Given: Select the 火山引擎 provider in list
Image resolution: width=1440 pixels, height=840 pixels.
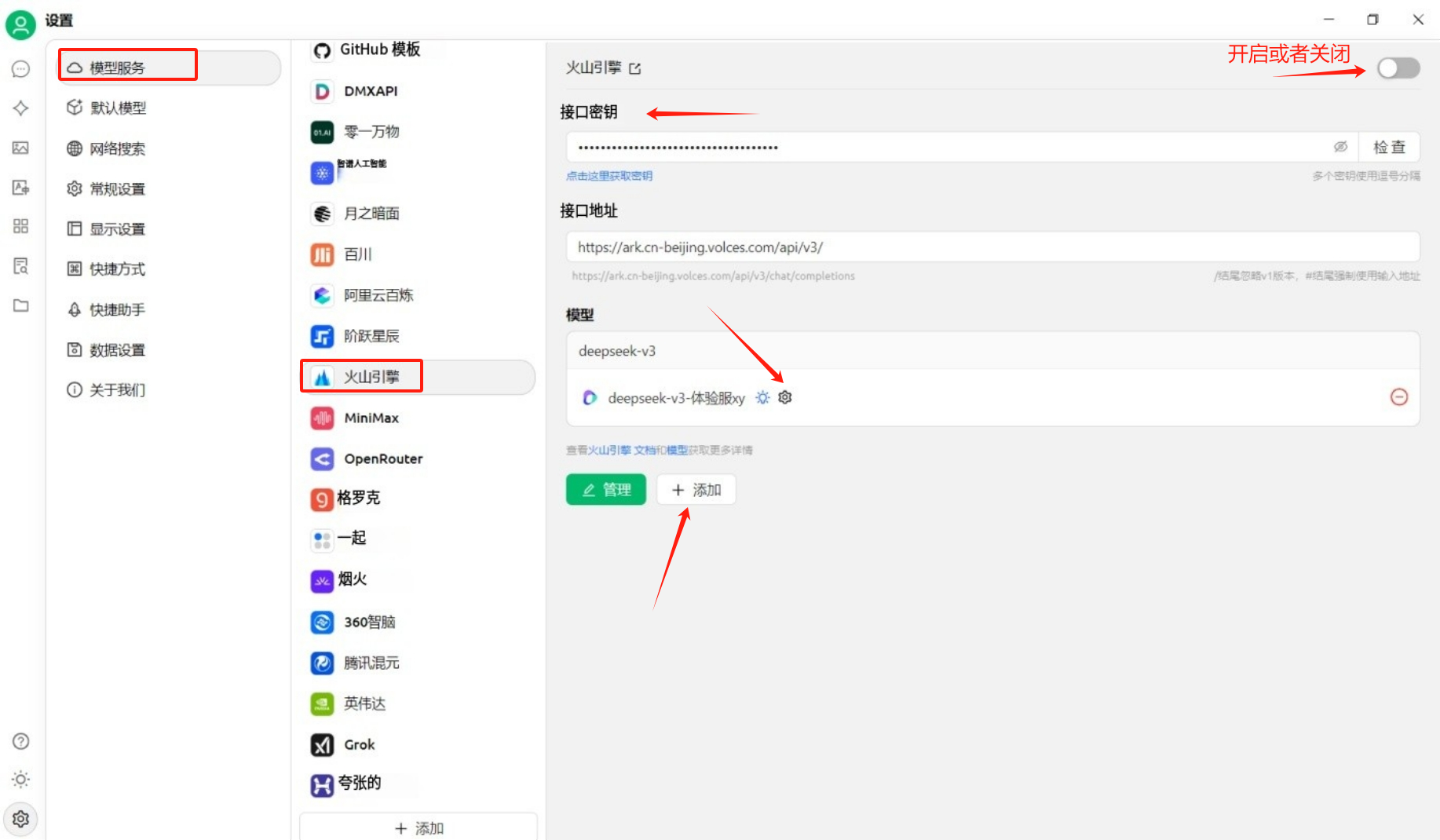Looking at the screenshot, I should pyautogui.click(x=418, y=377).
